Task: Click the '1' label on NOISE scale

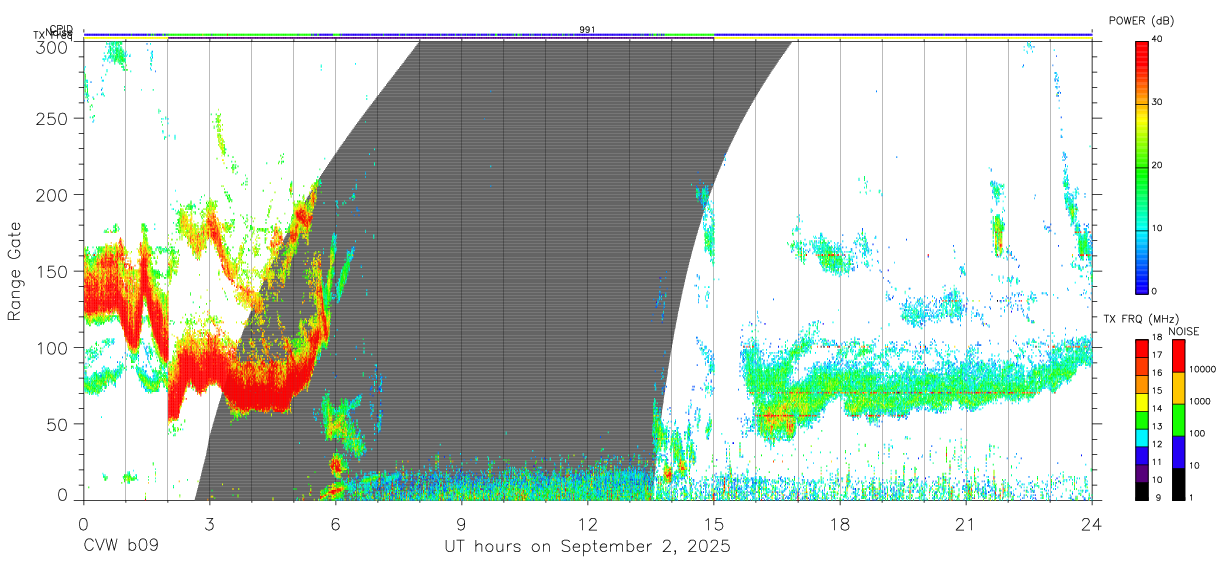Action: point(1191,497)
